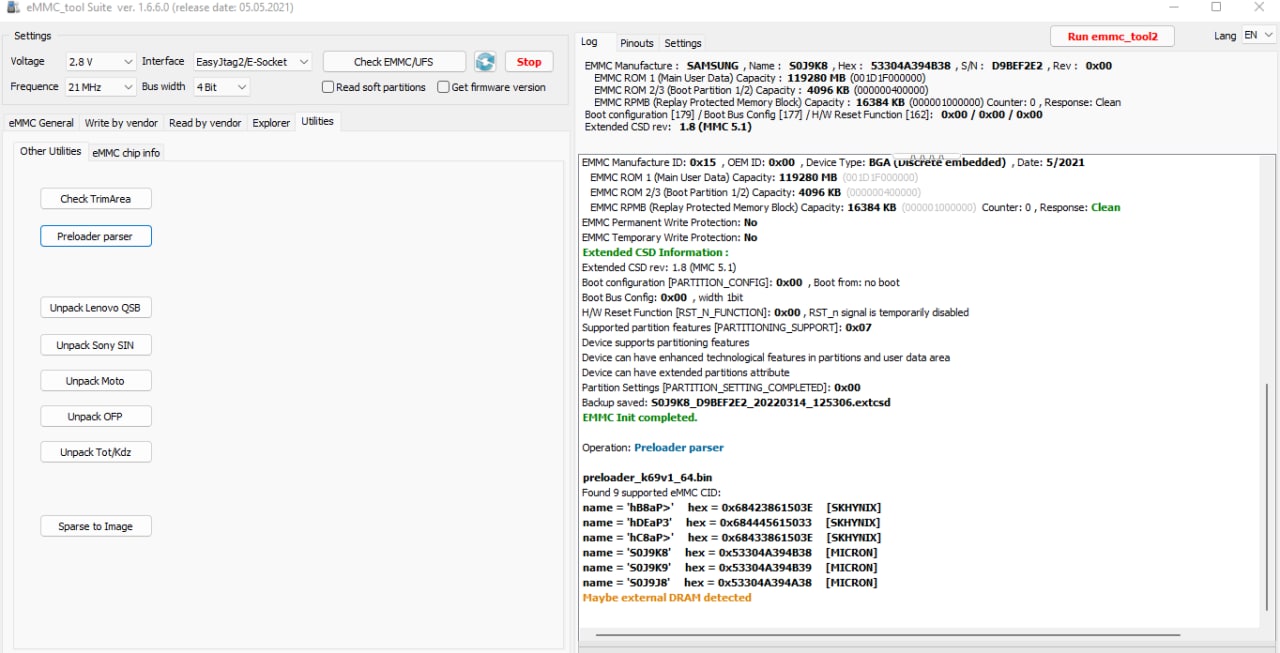1280x653 pixels.
Task: Click the Unpack Lenovo QSB button
Action: [96, 308]
